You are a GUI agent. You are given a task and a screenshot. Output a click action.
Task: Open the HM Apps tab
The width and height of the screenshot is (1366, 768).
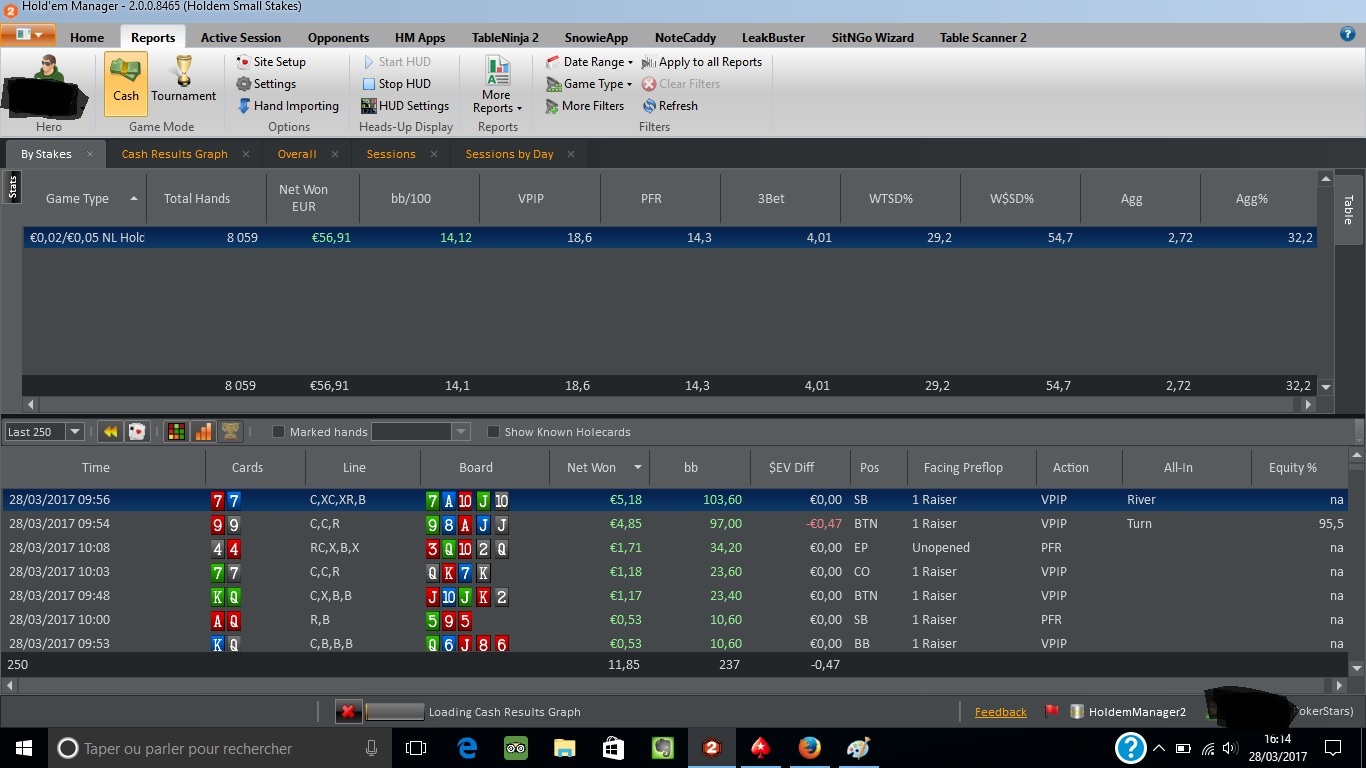point(420,38)
